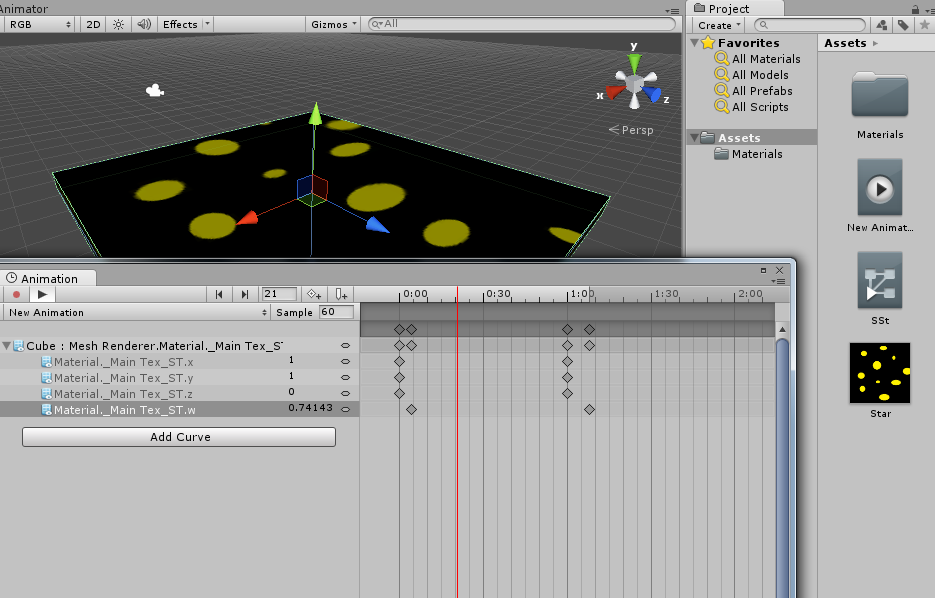Open the Effects dropdown arrow
Image resolution: width=935 pixels, height=598 pixels.
(x=207, y=24)
